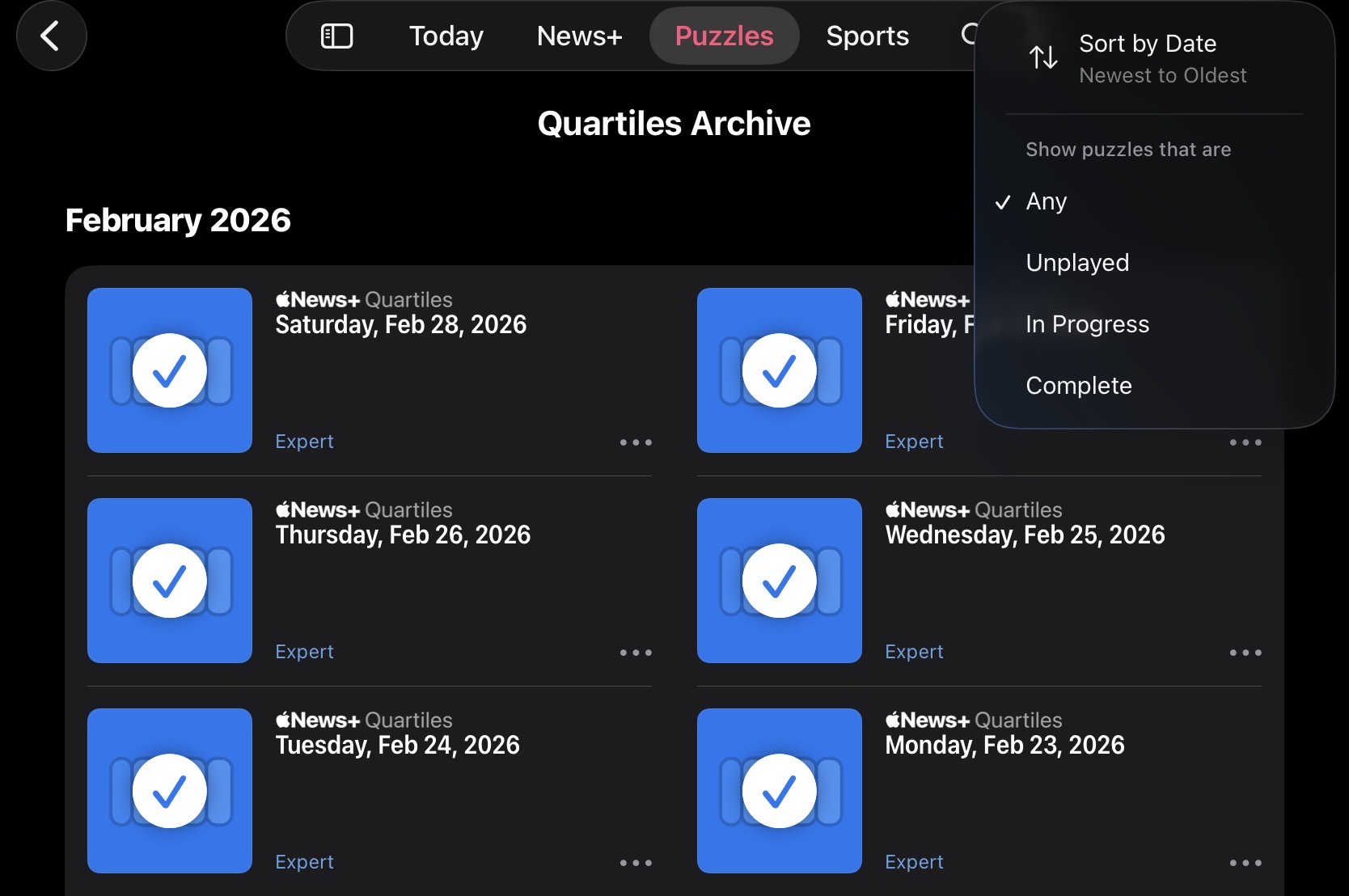Open the Wednesday Feb 25 puzzle thumbnail
The image size is (1349, 896).
pyautogui.click(x=780, y=581)
